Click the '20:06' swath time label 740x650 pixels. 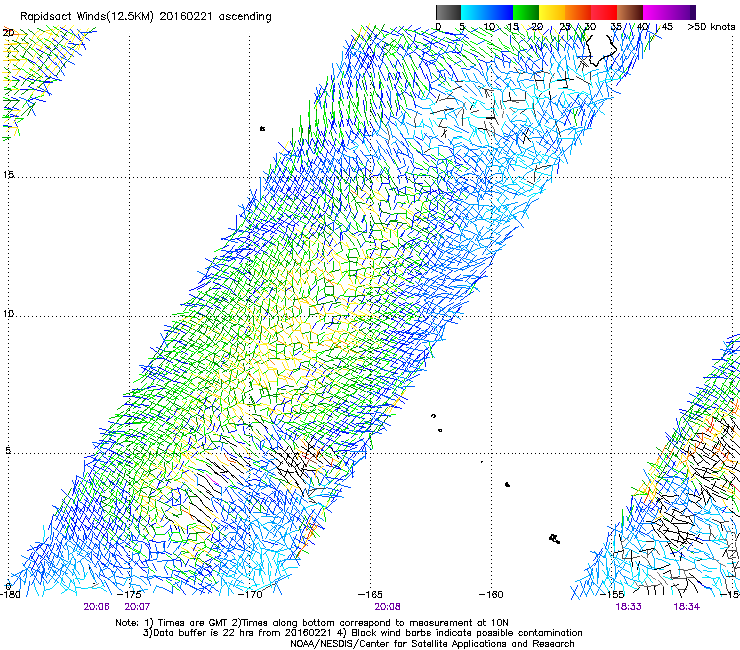[97, 607]
